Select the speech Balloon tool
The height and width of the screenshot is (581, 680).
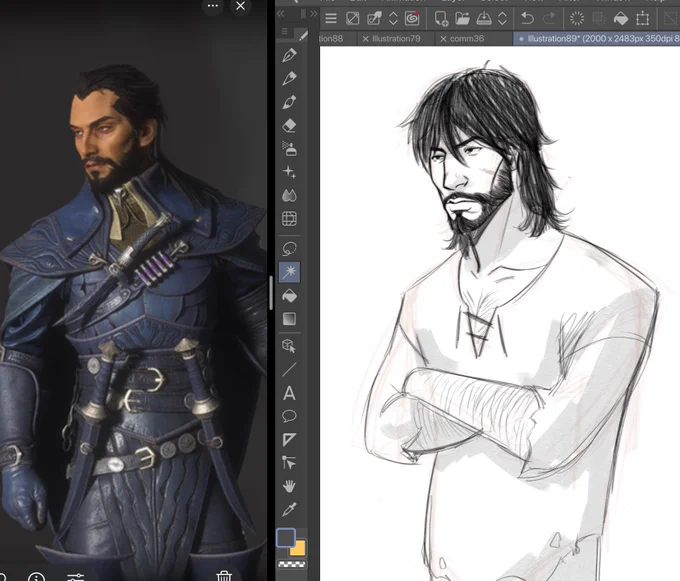(289, 416)
